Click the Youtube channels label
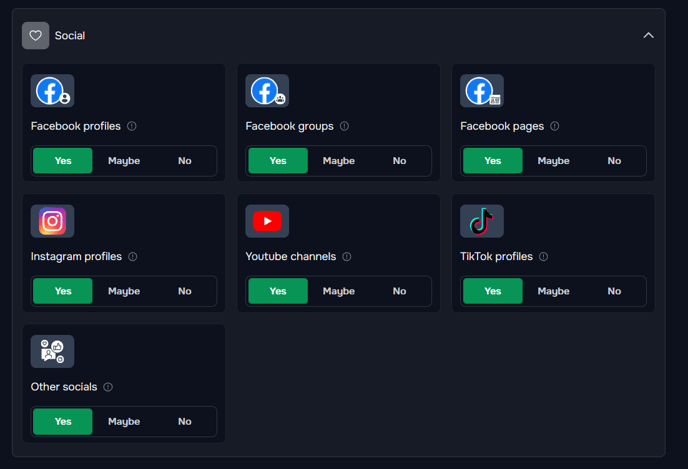The image size is (688, 469). pyautogui.click(x=291, y=257)
